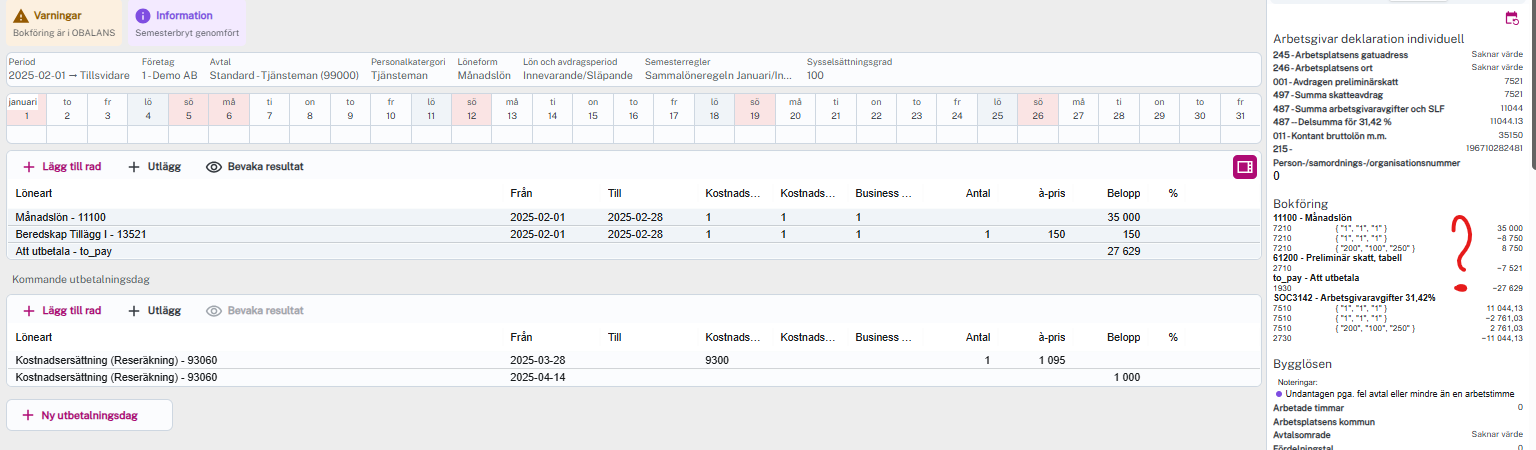Click the Belopp column header in upper table
1536x450 pixels.
pos(1122,193)
